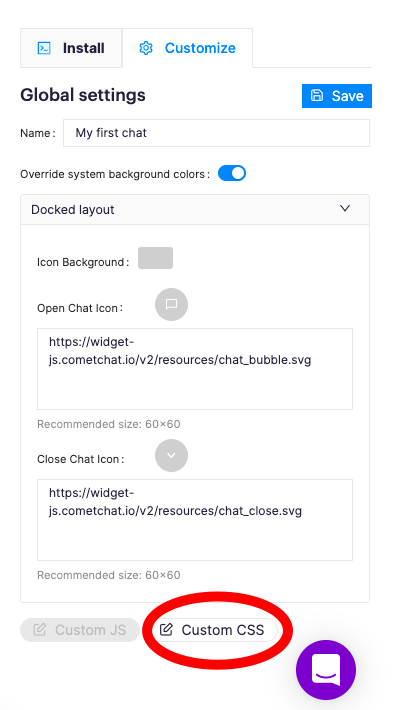This screenshot has width=393, height=710.
Task: Click the Close Chat chevron preview icon
Action: click(x=171, y=456)
